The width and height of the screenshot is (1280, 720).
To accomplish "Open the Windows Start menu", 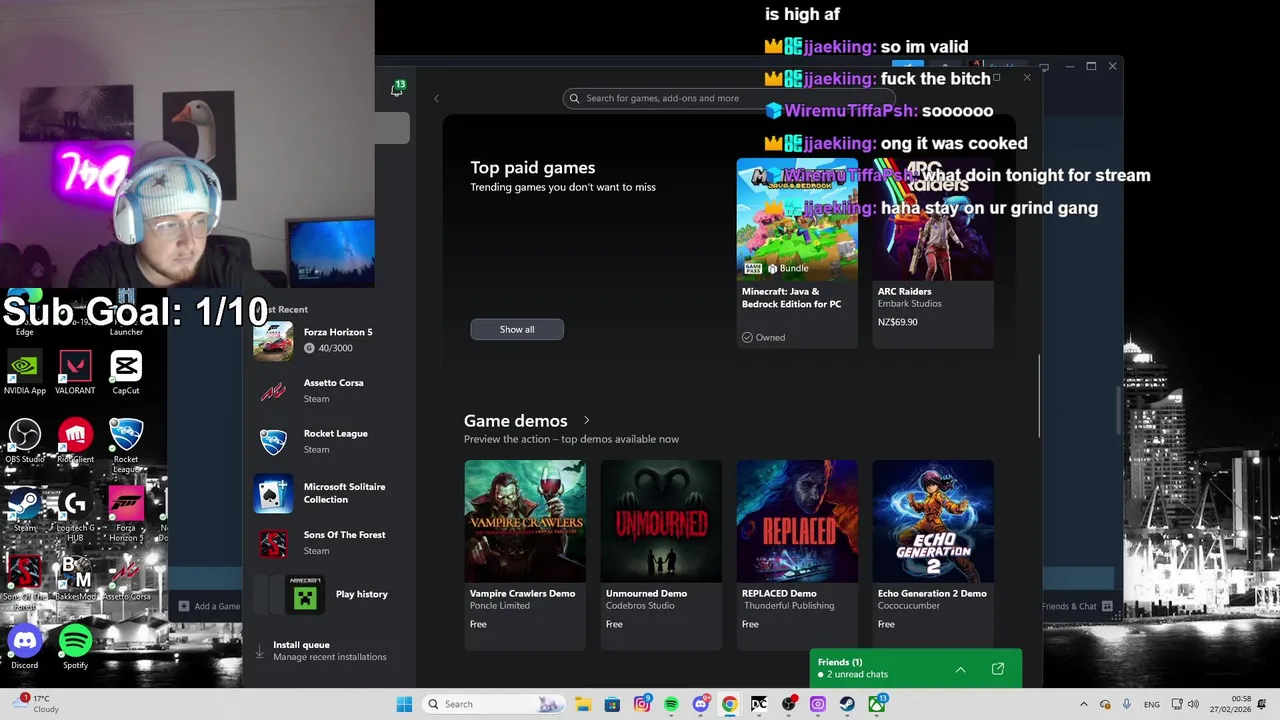I will pos(404,704).
